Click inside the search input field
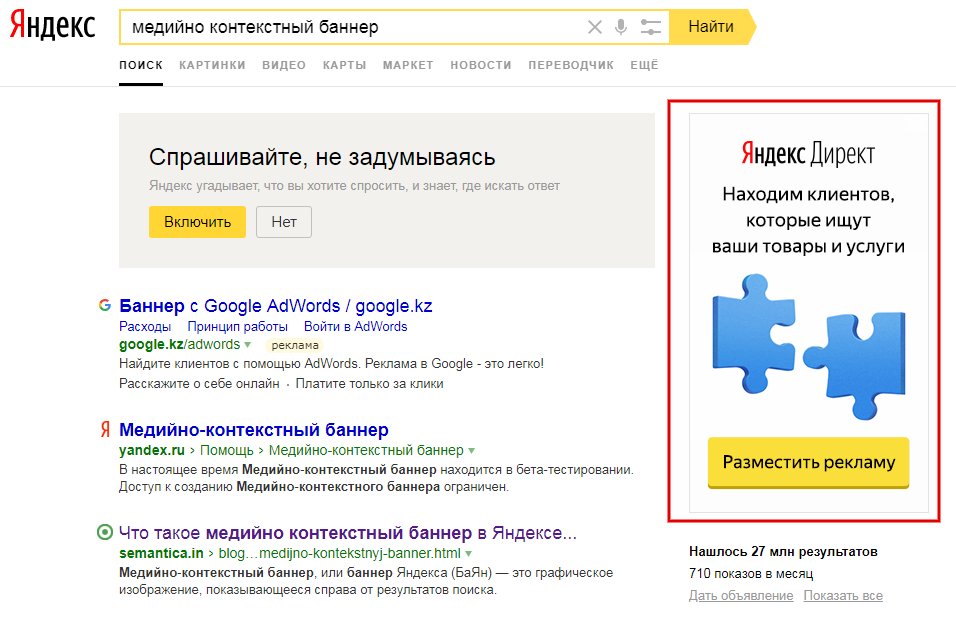 (x=350, y=28)
